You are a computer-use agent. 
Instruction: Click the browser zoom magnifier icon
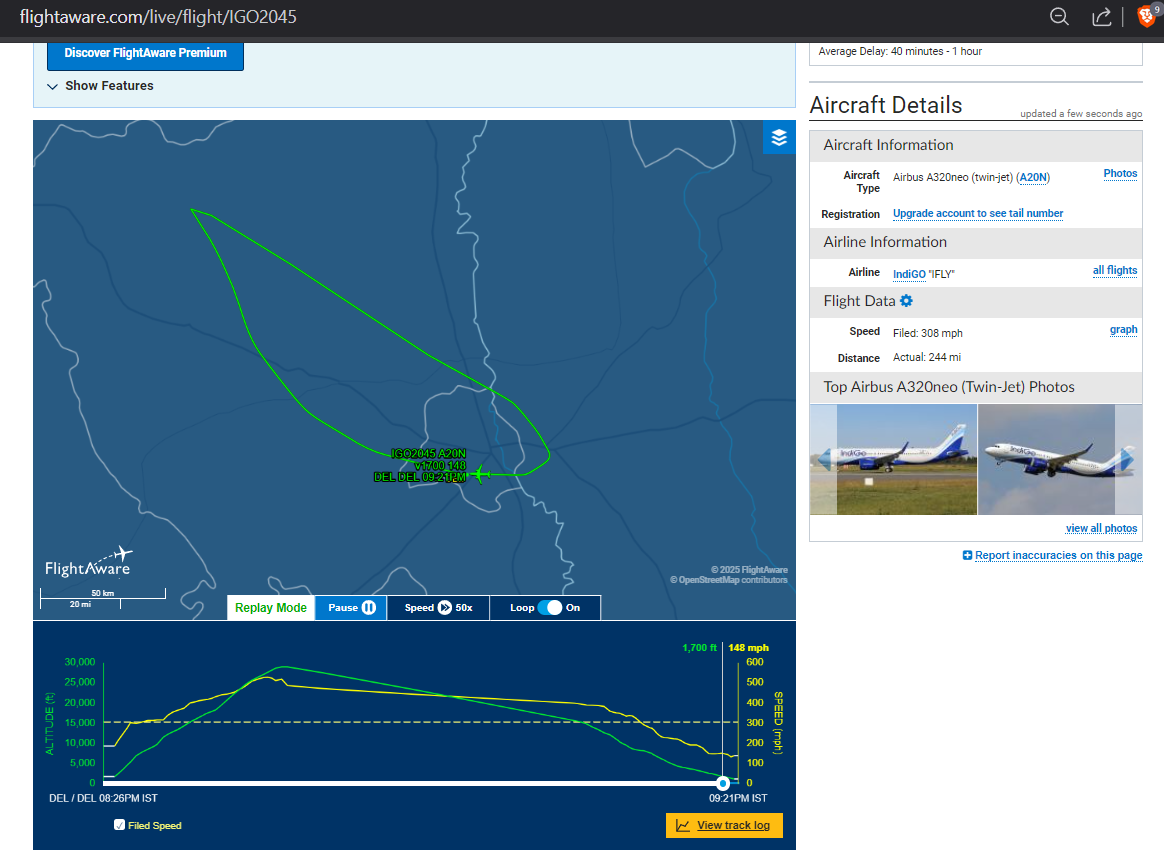pos(1059,17)
